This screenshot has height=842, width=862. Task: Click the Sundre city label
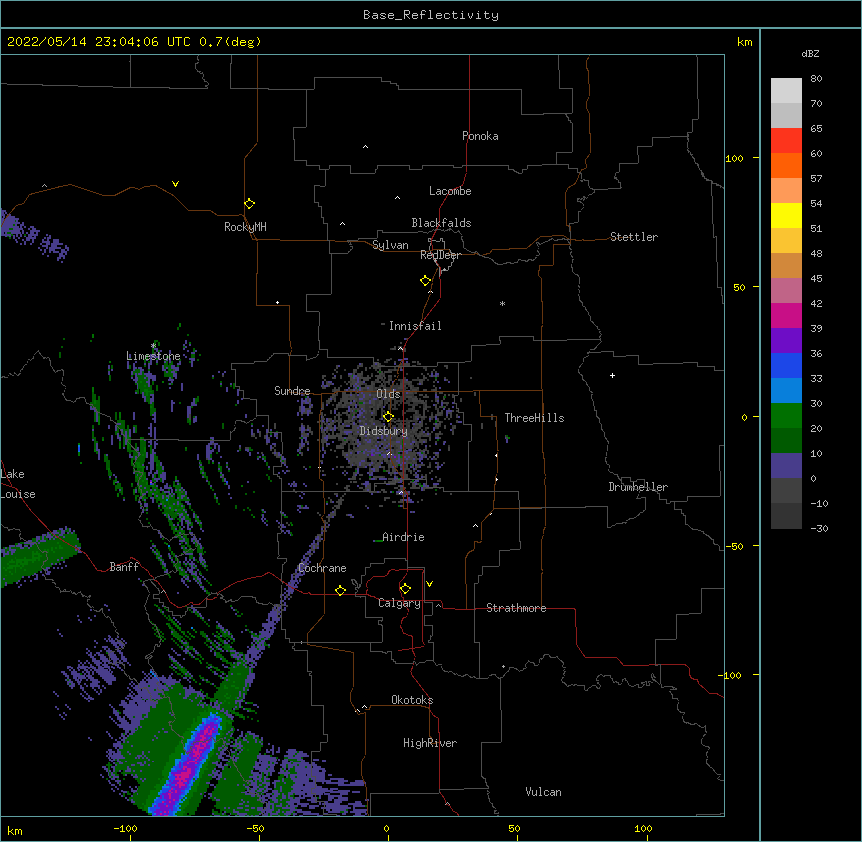click(x=292, y=391)
